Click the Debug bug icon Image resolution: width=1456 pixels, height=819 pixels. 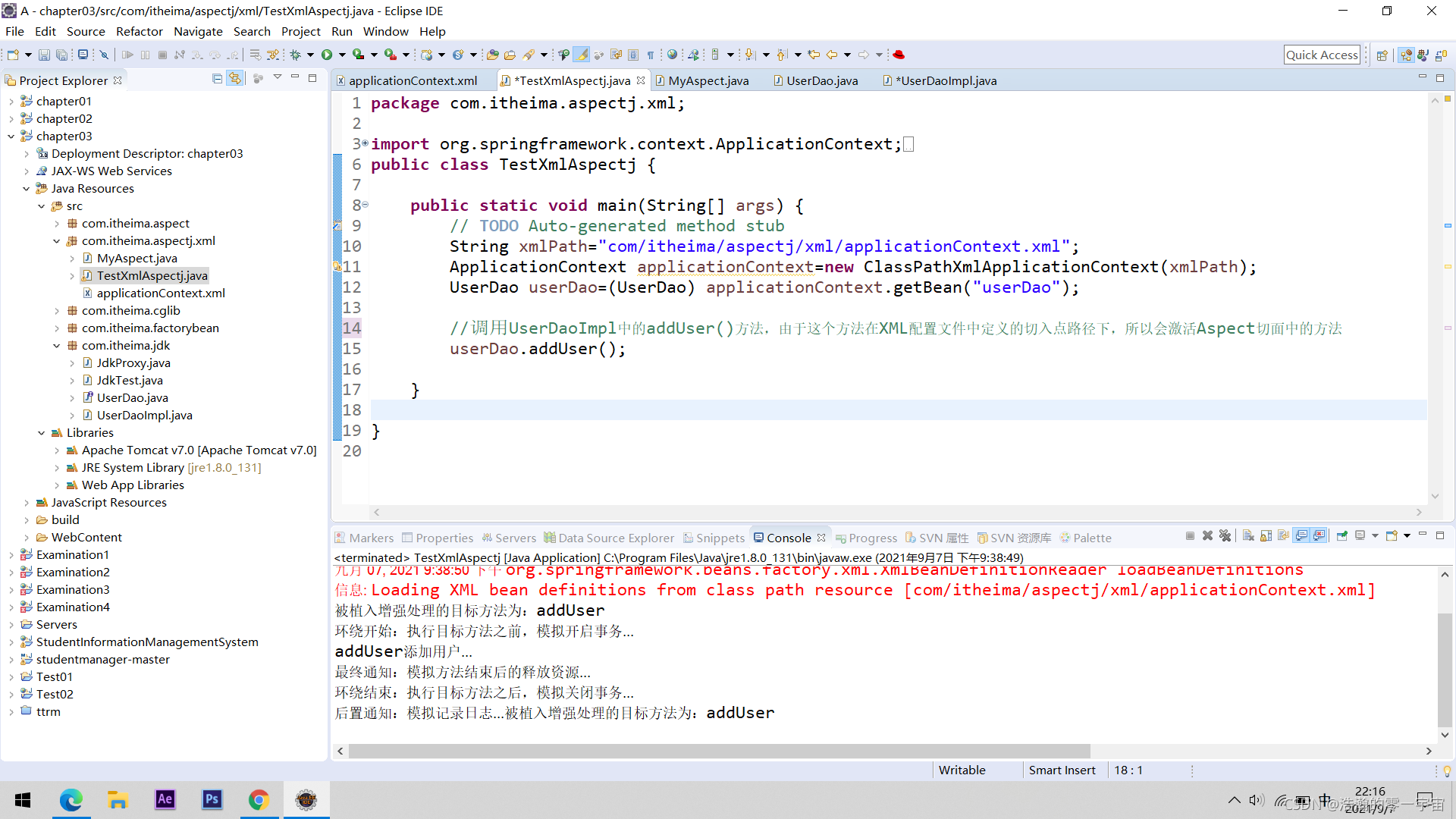point(296,55)
